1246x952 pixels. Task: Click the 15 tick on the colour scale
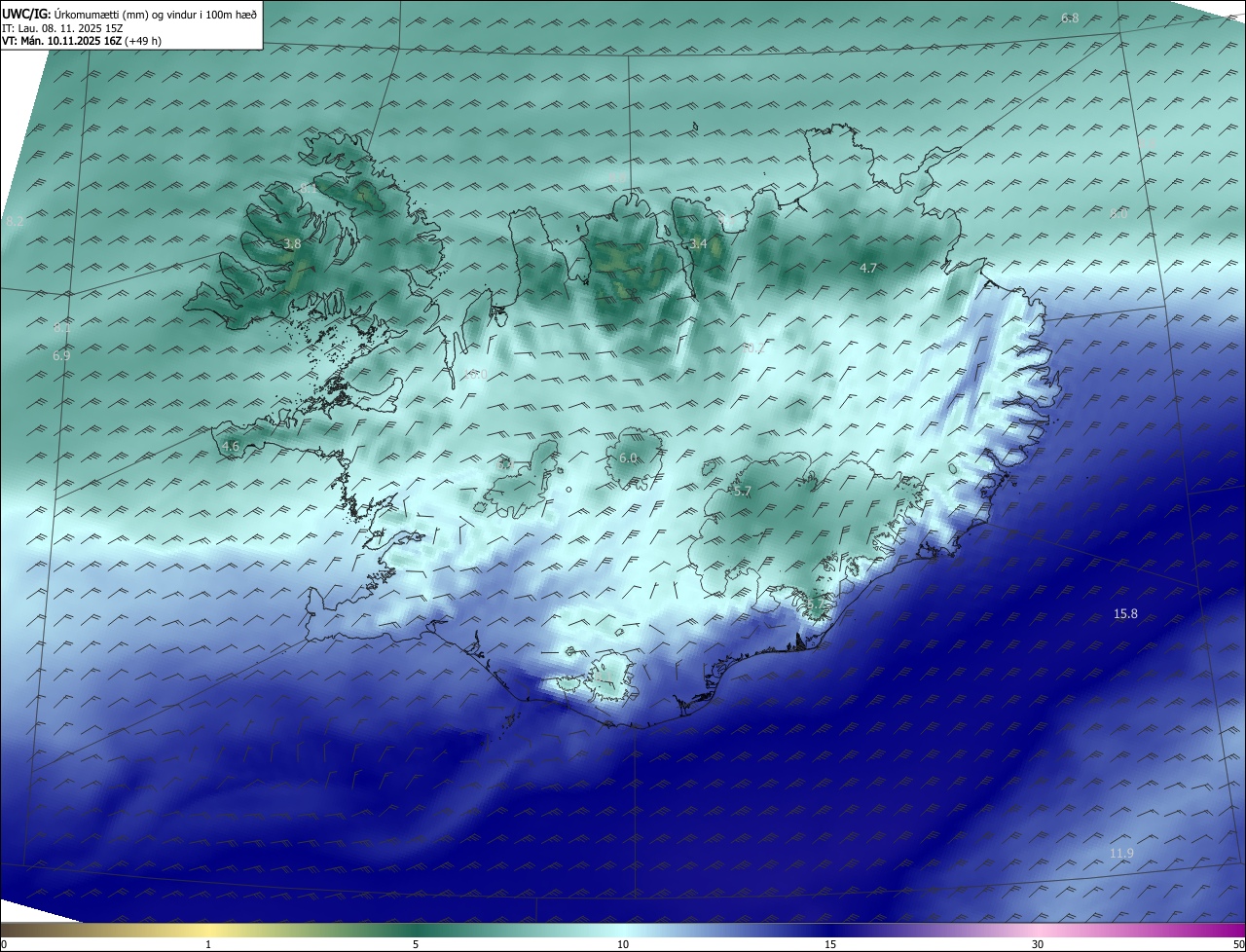[x=830, y=944]
